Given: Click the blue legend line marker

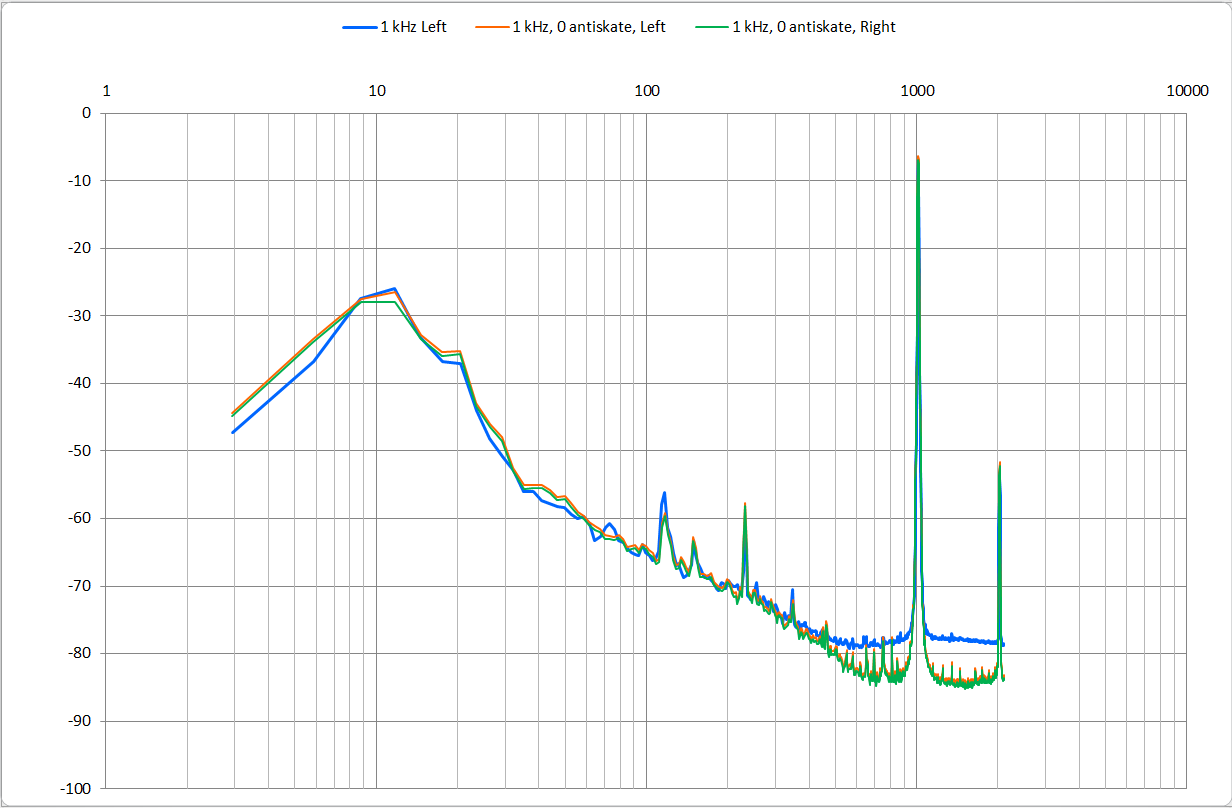Looking at the screenshot, I should pos(358,28).
